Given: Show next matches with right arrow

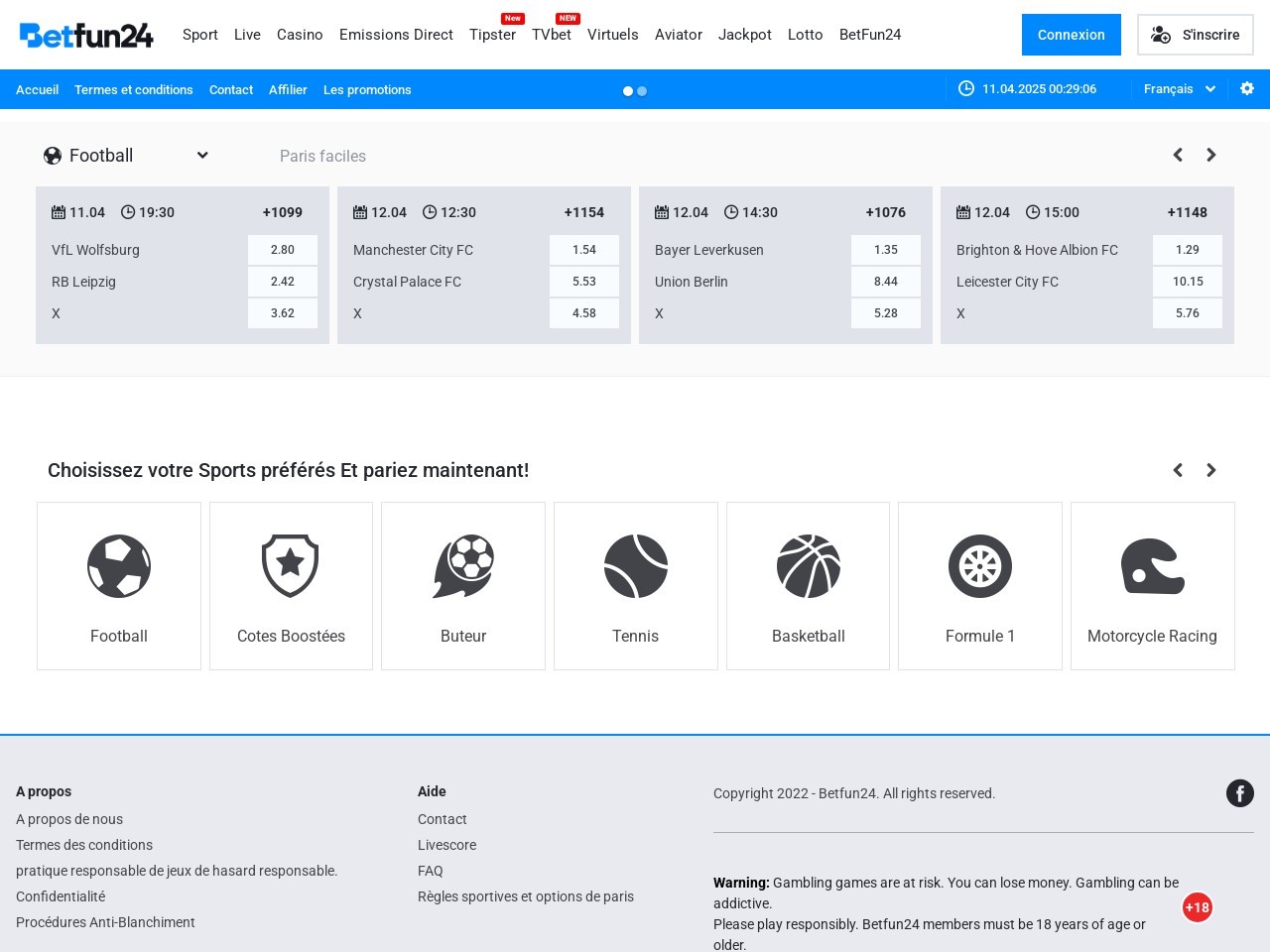Looking at the screenshot, I should [1211, 155].
